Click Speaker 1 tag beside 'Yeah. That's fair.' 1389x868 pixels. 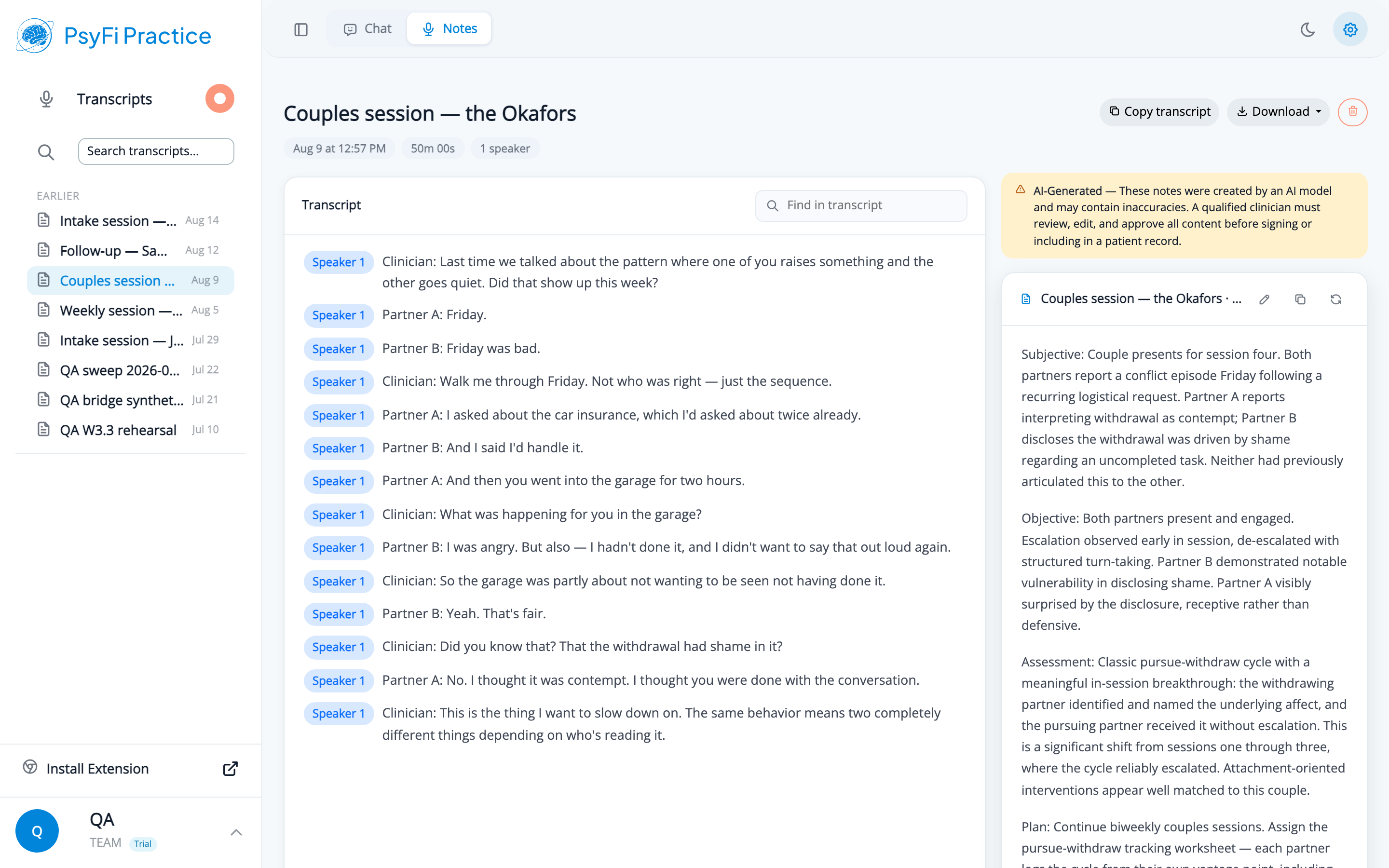point(339,614)
